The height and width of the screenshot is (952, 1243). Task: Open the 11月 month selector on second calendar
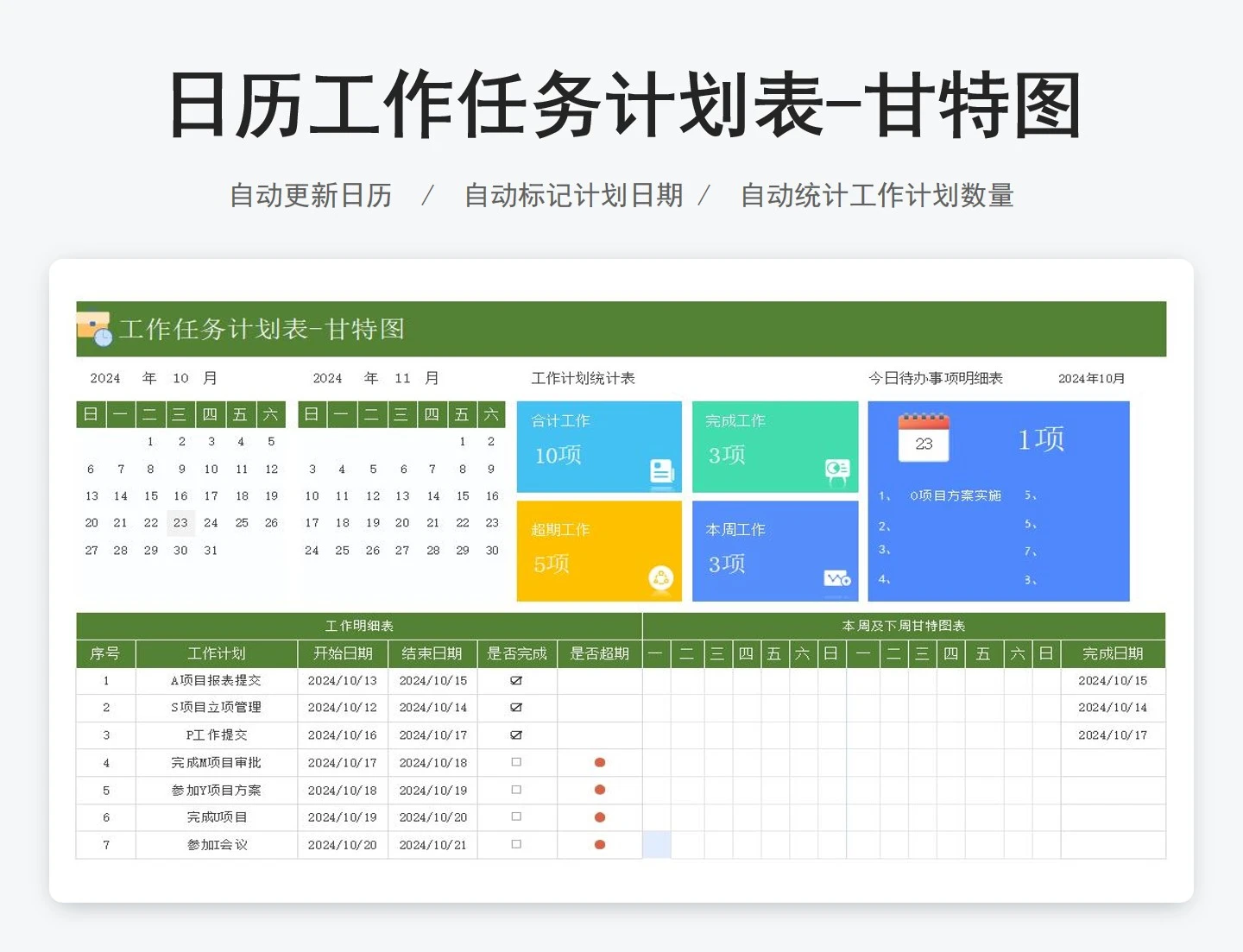click(401, 378)
